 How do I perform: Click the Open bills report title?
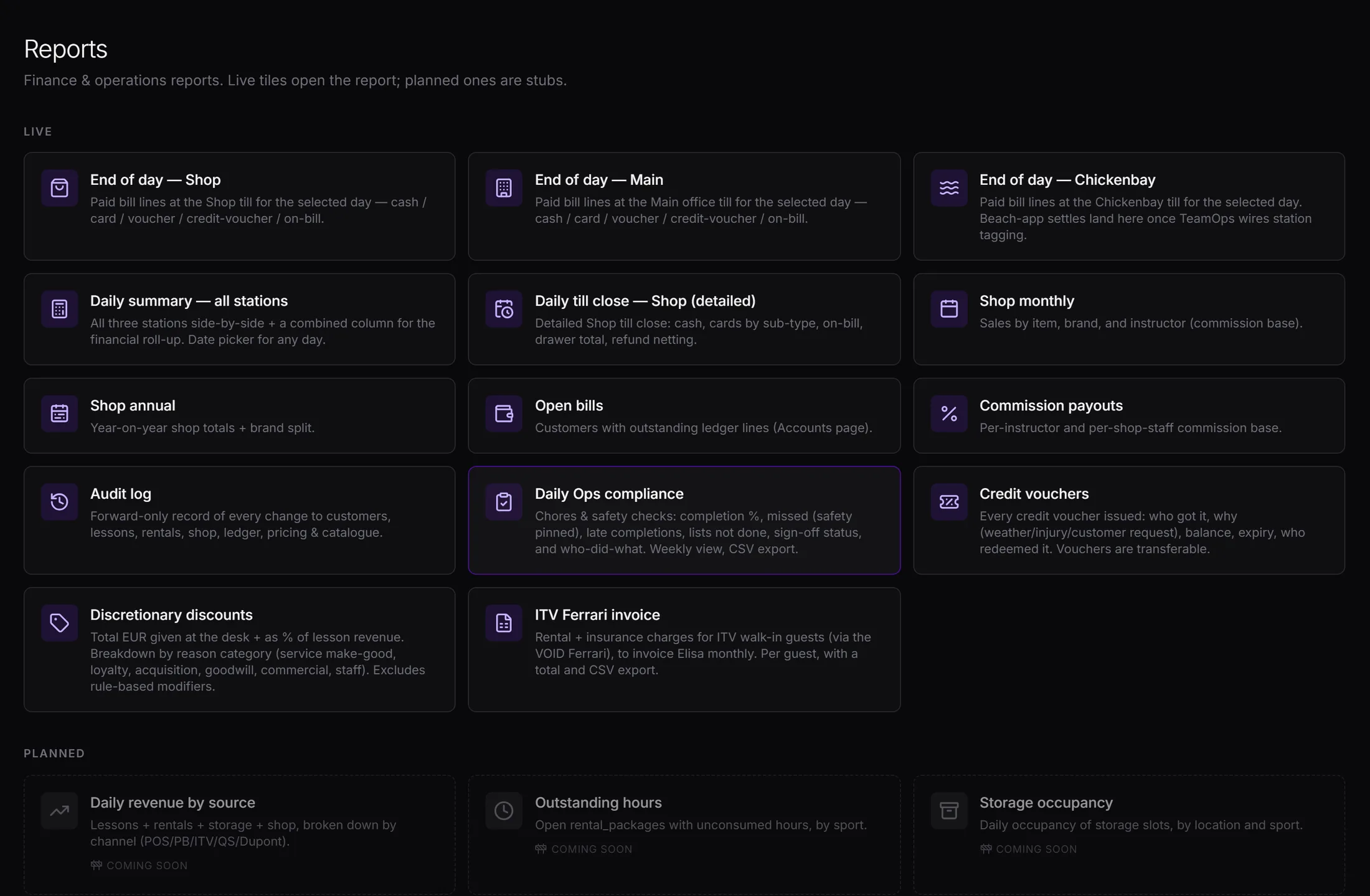(x=569, y=405)
